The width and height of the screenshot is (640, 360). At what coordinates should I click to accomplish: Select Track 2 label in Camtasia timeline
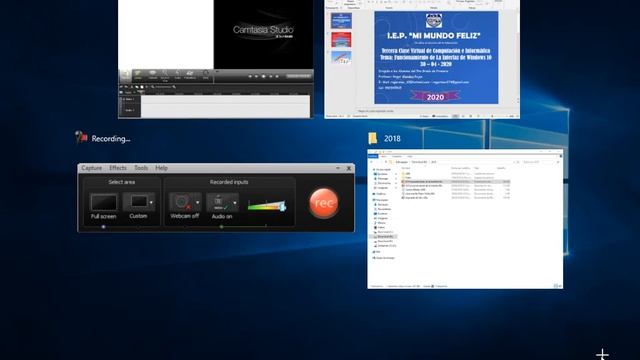coord(129,110)
